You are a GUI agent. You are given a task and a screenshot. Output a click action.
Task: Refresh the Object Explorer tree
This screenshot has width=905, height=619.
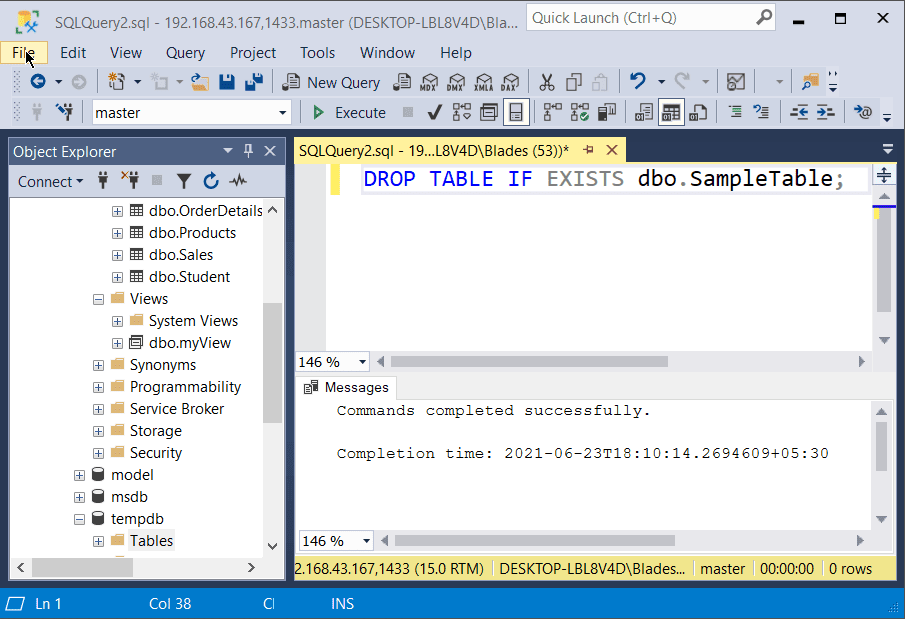pyautogui.click(x=211, y=180)
